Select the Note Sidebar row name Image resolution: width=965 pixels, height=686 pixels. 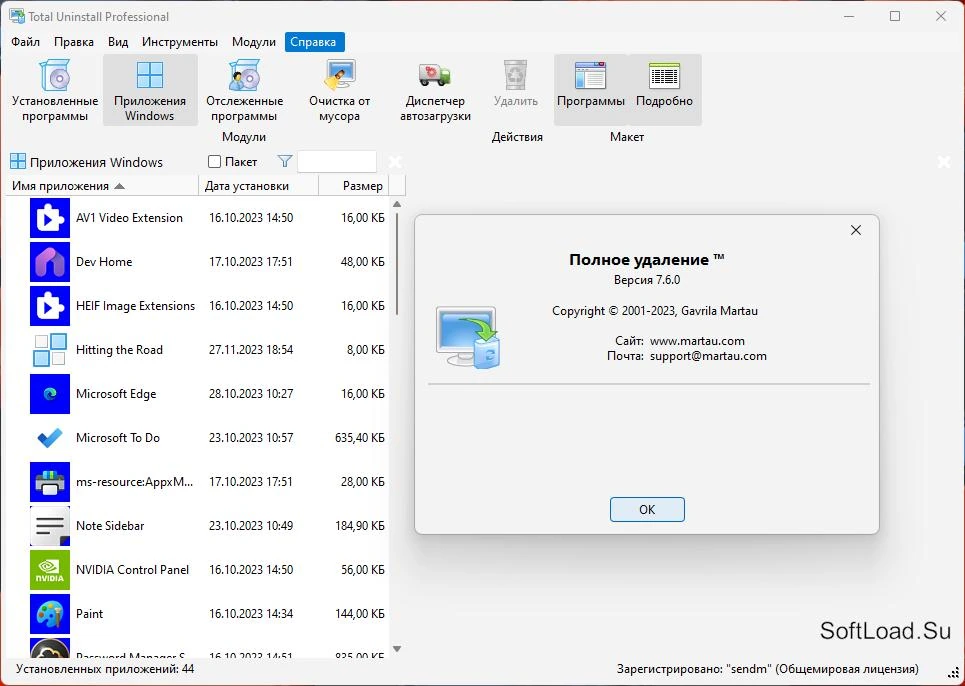click(110, 526)
